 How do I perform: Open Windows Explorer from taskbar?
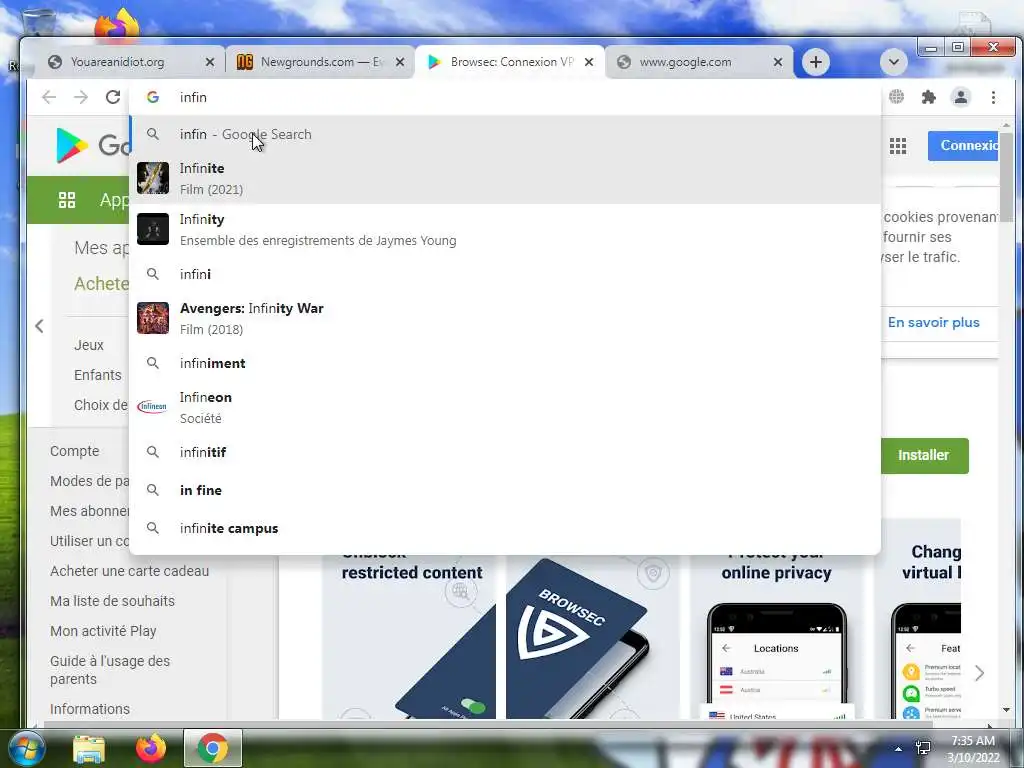[x=89, y=749]
